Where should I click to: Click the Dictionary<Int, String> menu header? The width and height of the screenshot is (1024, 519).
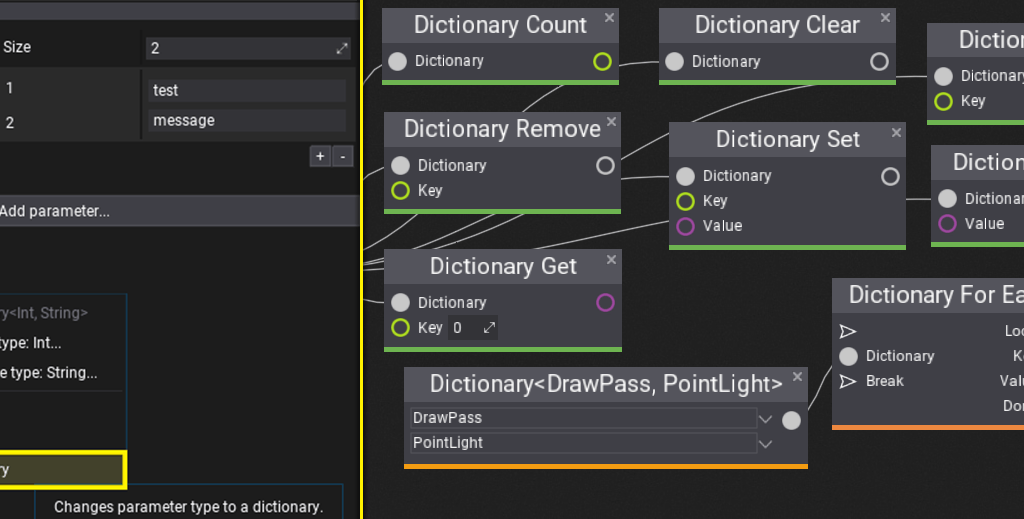click(43, 313)
